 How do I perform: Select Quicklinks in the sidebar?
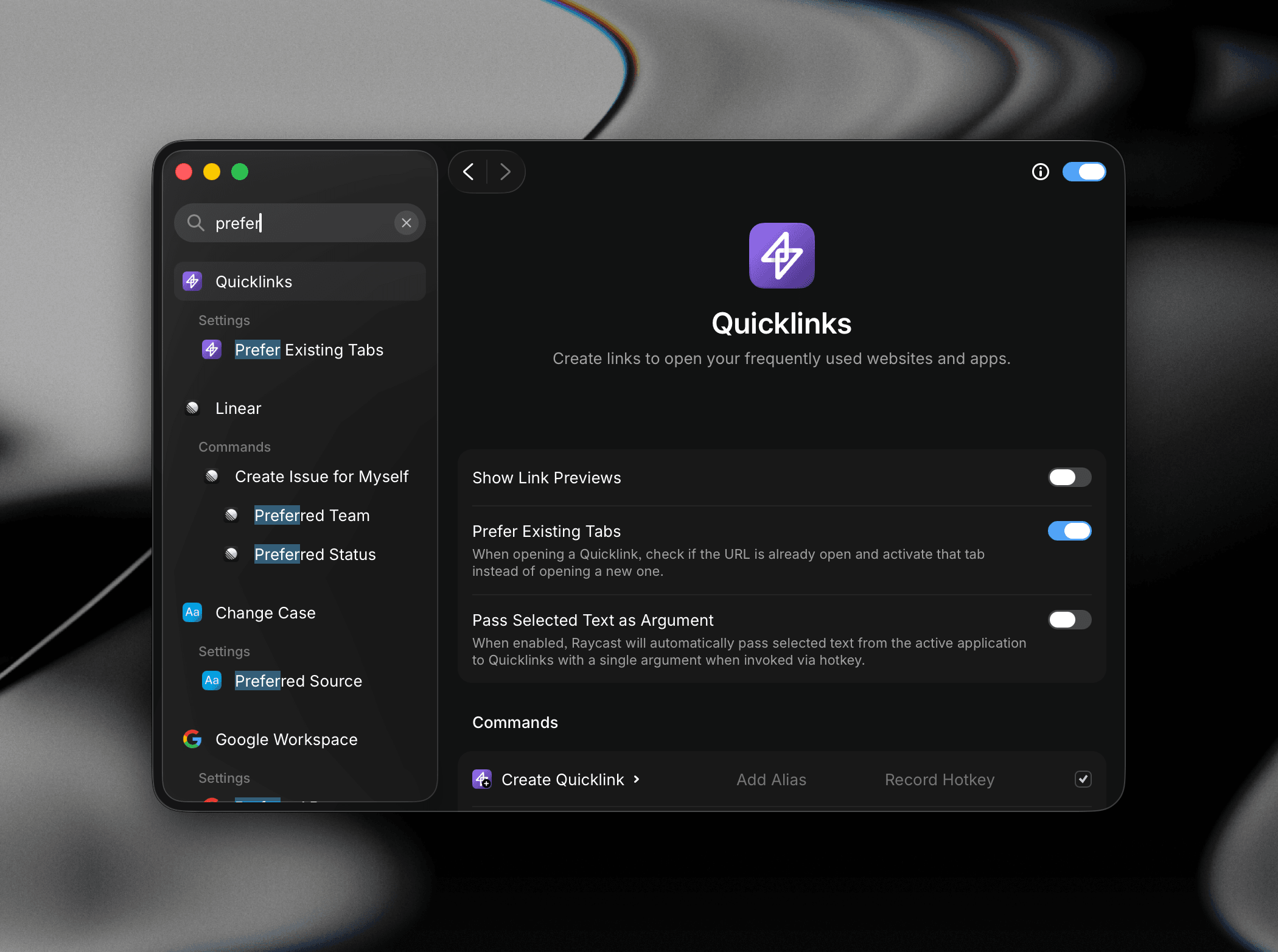[299, 281]
